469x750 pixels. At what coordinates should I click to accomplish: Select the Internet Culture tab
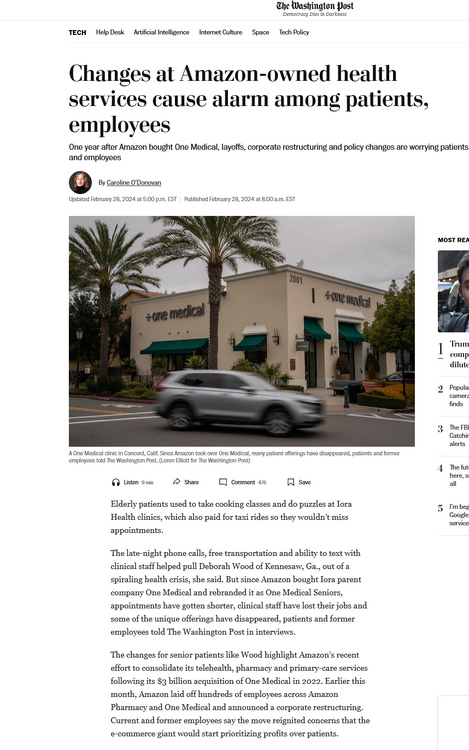click(x=220, y=32)
